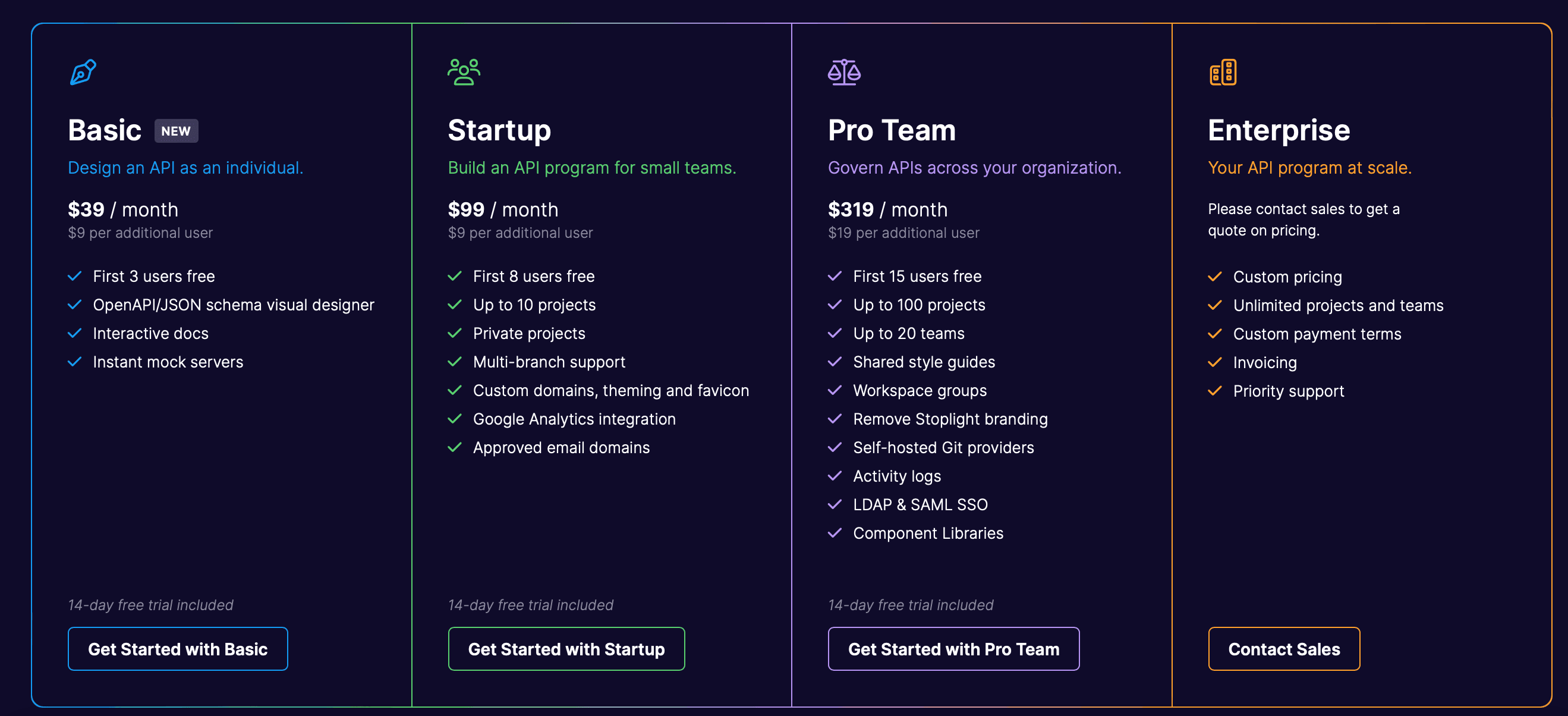Click the $319 / month price text
Screen dimensions: 1568x716
[887, 209]
